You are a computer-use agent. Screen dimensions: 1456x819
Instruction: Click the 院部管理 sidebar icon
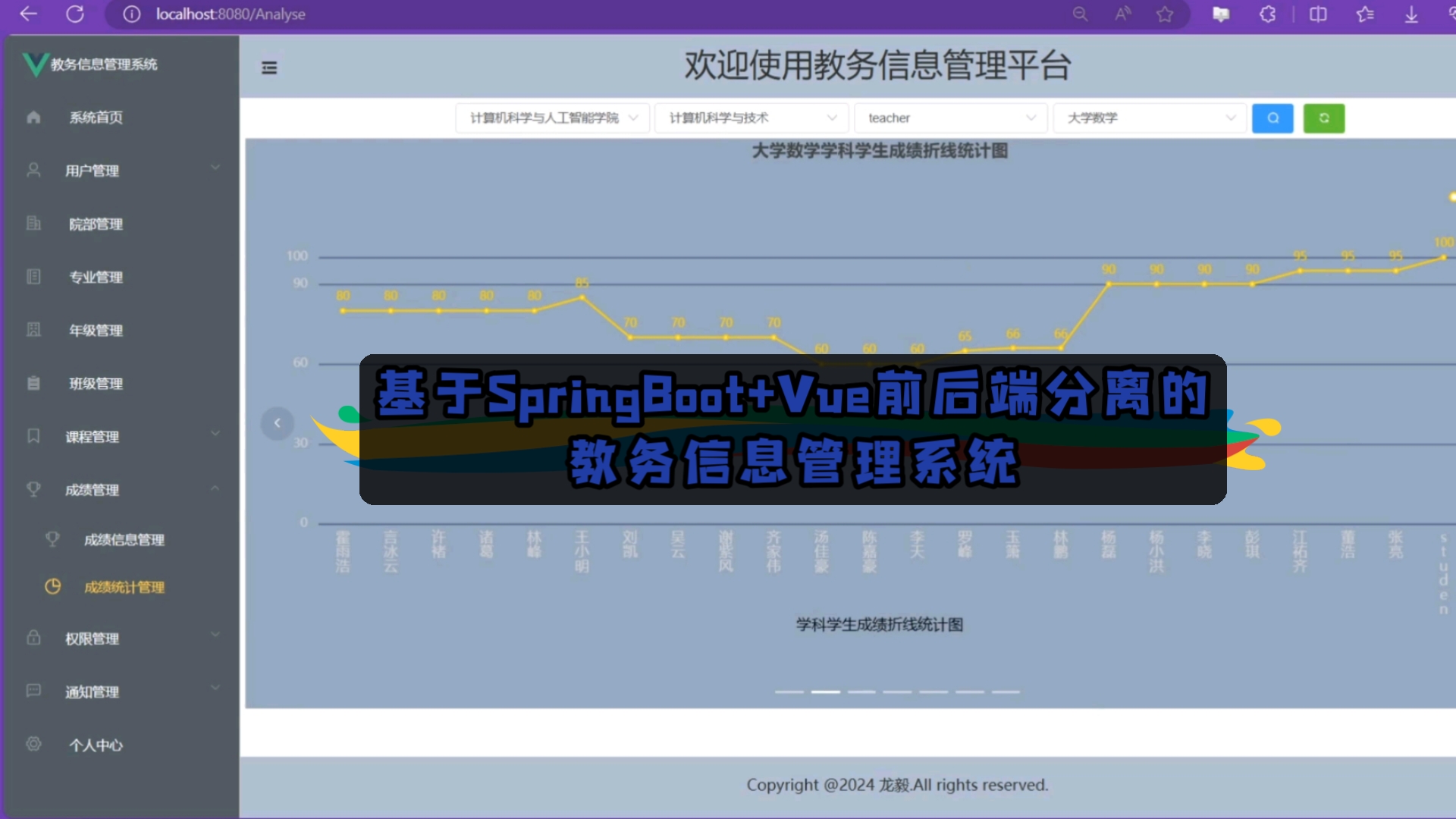[x=32, y=223]
